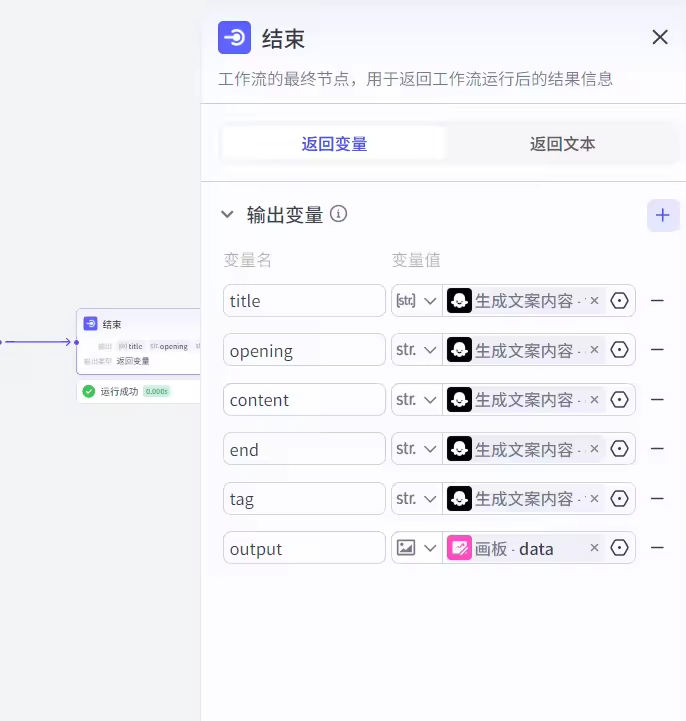Click the tag variable name field

tap(304, 498)
